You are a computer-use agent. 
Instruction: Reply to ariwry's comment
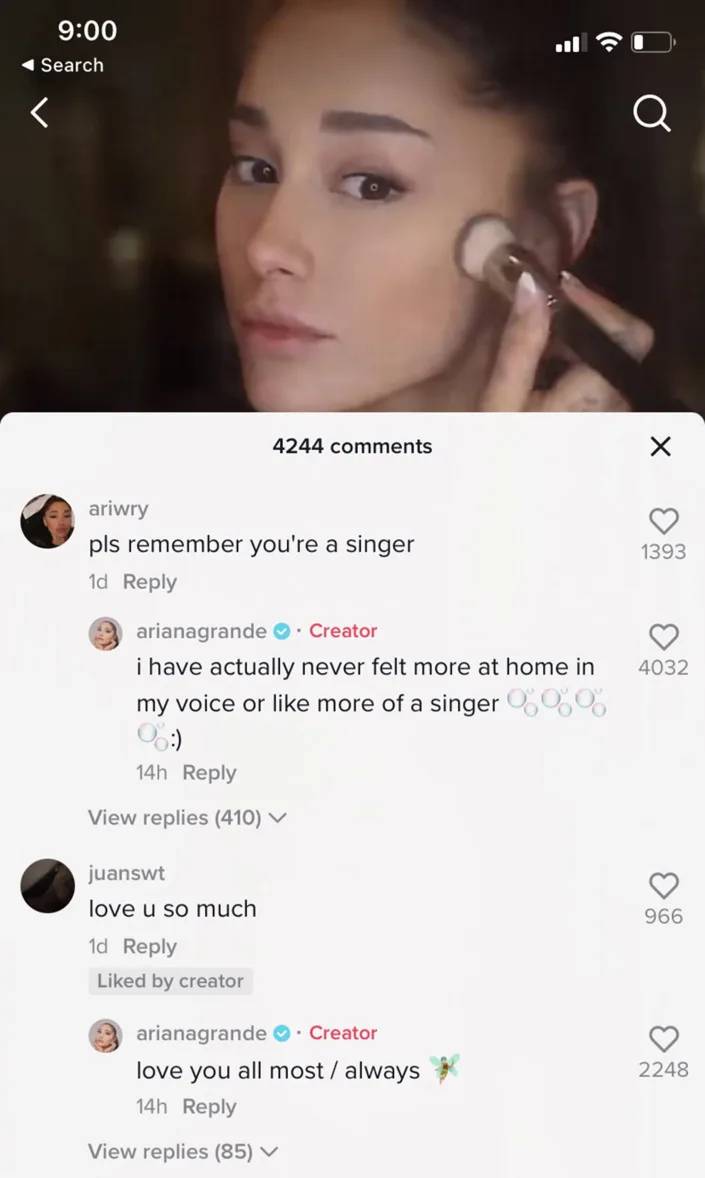coord(149,582)
